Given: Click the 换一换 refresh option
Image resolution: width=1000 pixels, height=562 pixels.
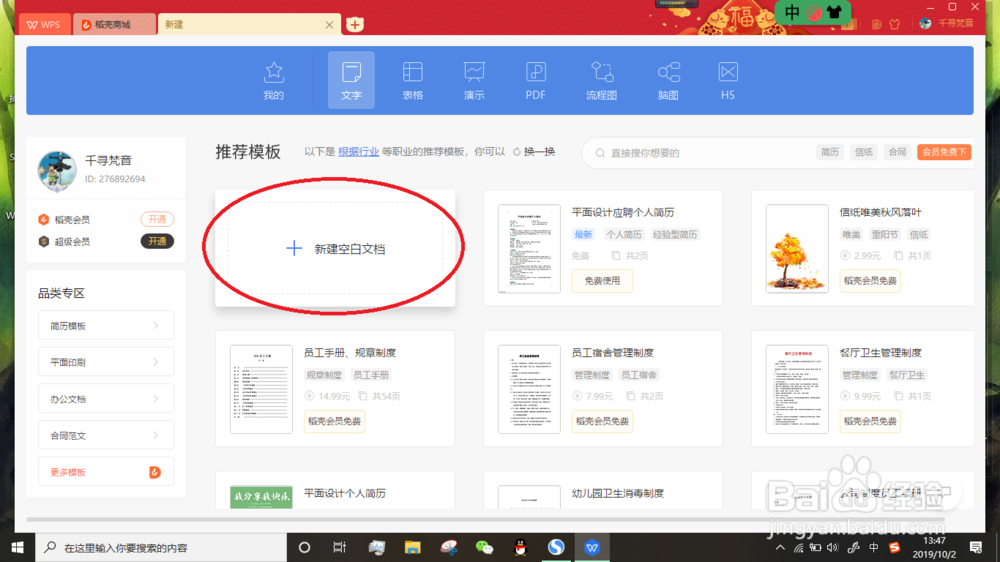Looking at the screenshot, I should 534,152.
